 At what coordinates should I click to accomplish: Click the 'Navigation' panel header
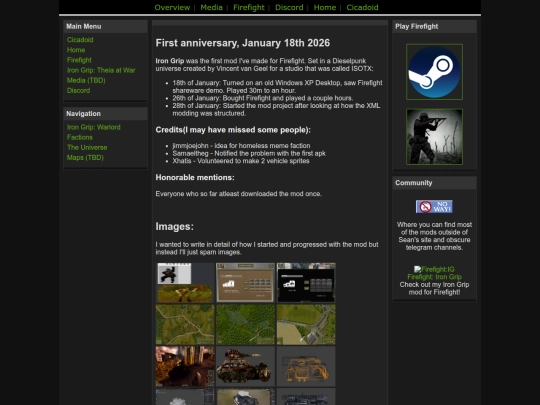coord(105,114)
